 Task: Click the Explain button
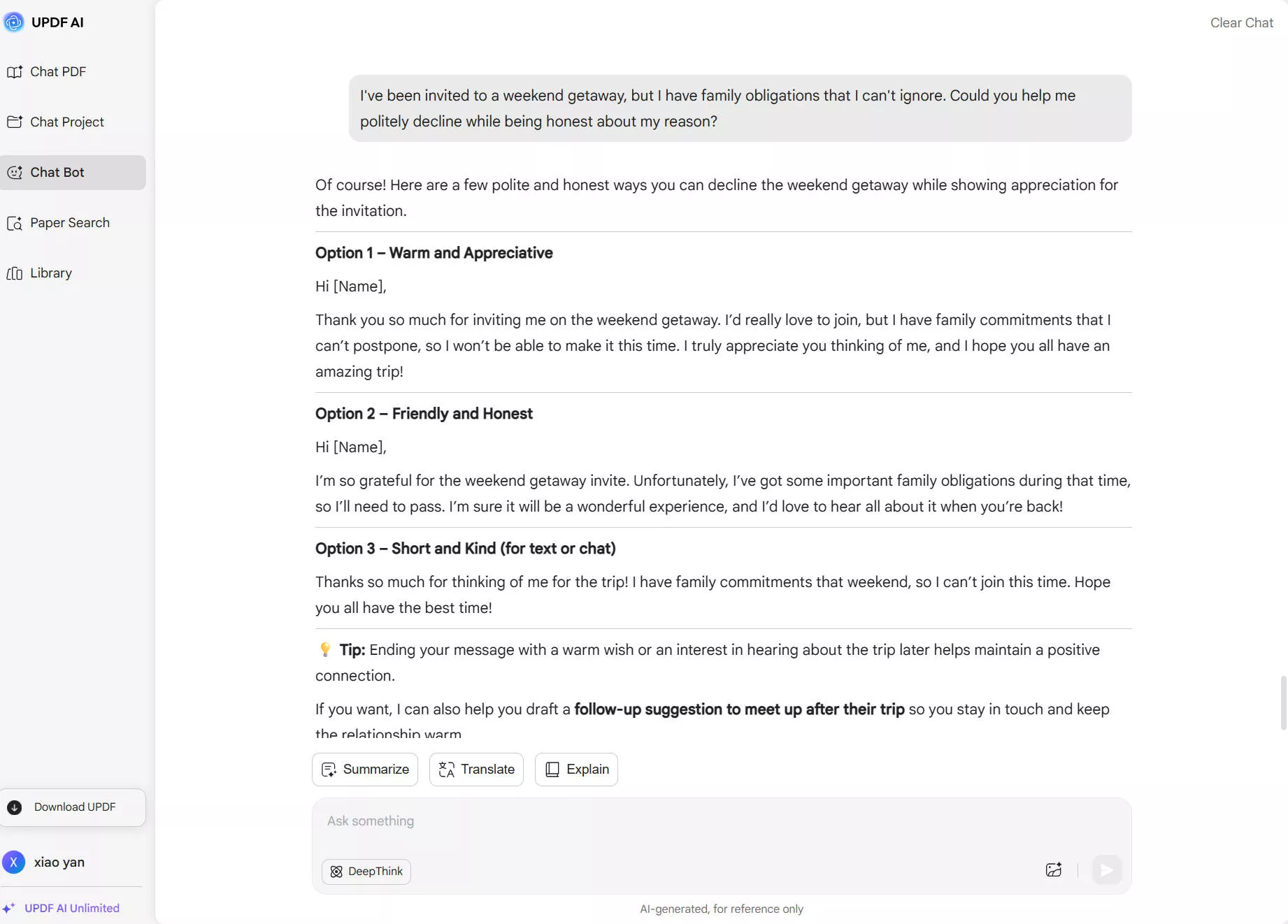pyautogui.click(x=576, y=770)
